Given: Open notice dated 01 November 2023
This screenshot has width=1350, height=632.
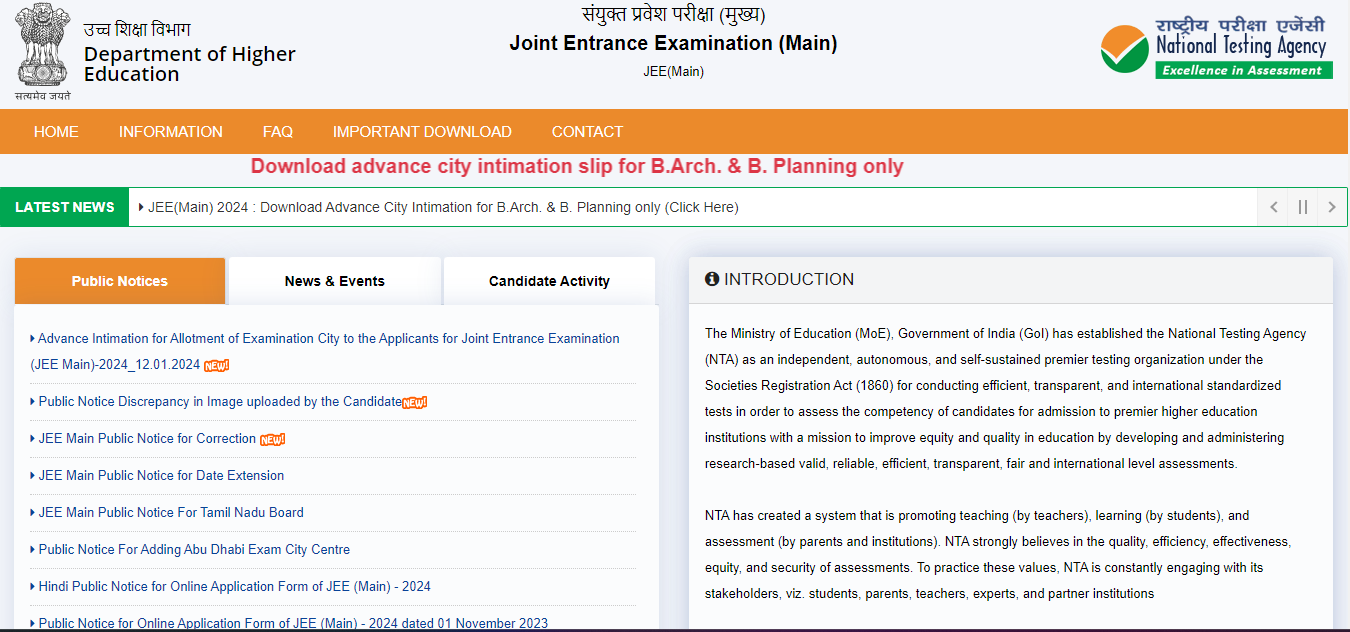Looking at the screenshot, I should (293, 623).
